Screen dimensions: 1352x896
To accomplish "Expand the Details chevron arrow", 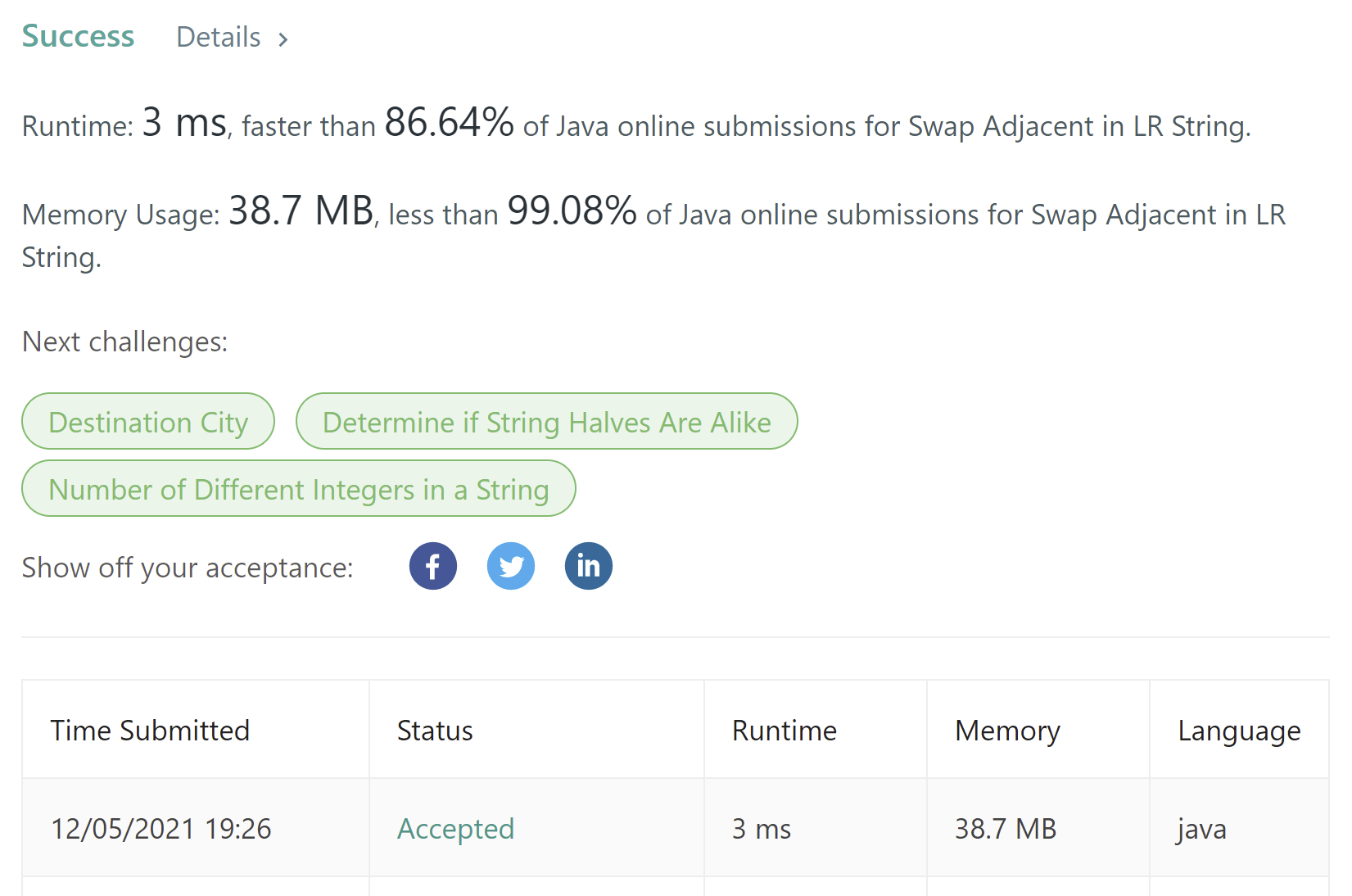I will pyautogui.click(x=283, y=39).
